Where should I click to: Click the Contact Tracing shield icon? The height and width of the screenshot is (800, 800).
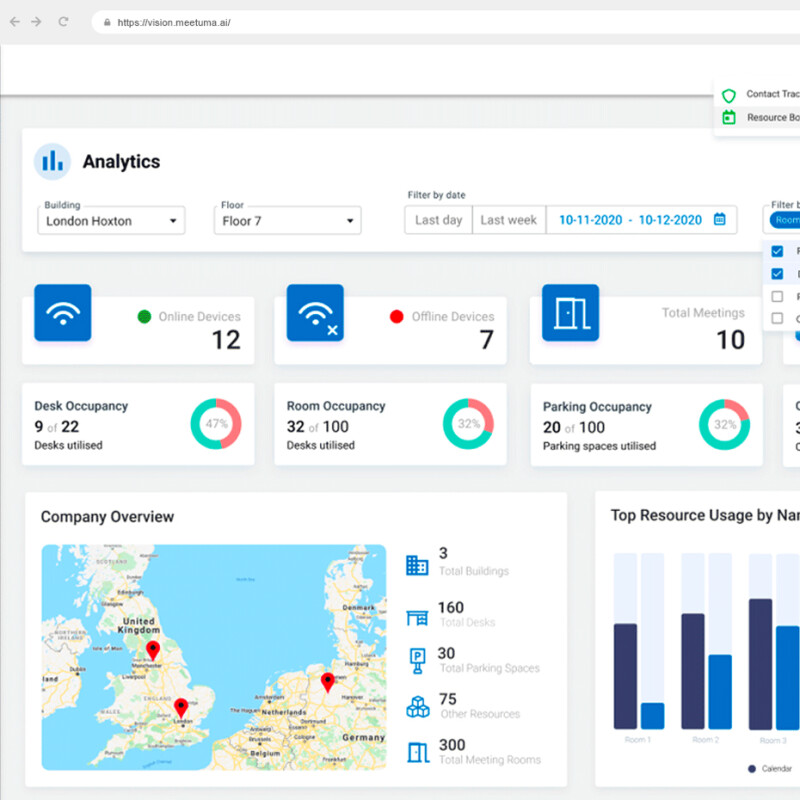point(729,95)
